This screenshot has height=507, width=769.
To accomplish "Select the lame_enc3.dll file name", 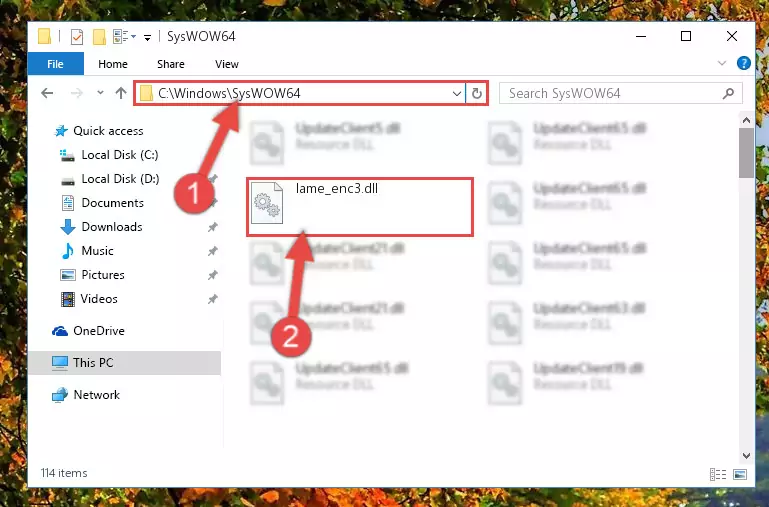I will (336, 189).
